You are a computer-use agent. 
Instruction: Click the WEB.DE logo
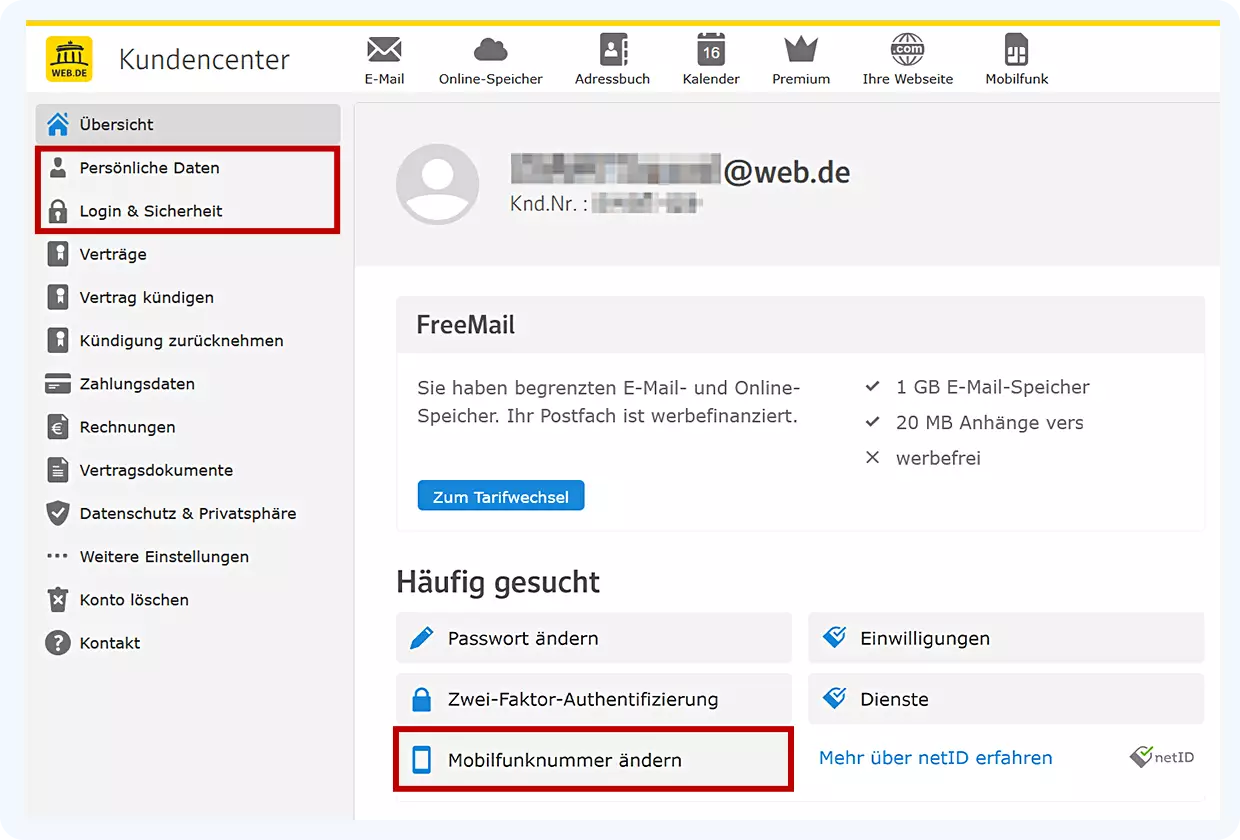click(68, 58)
